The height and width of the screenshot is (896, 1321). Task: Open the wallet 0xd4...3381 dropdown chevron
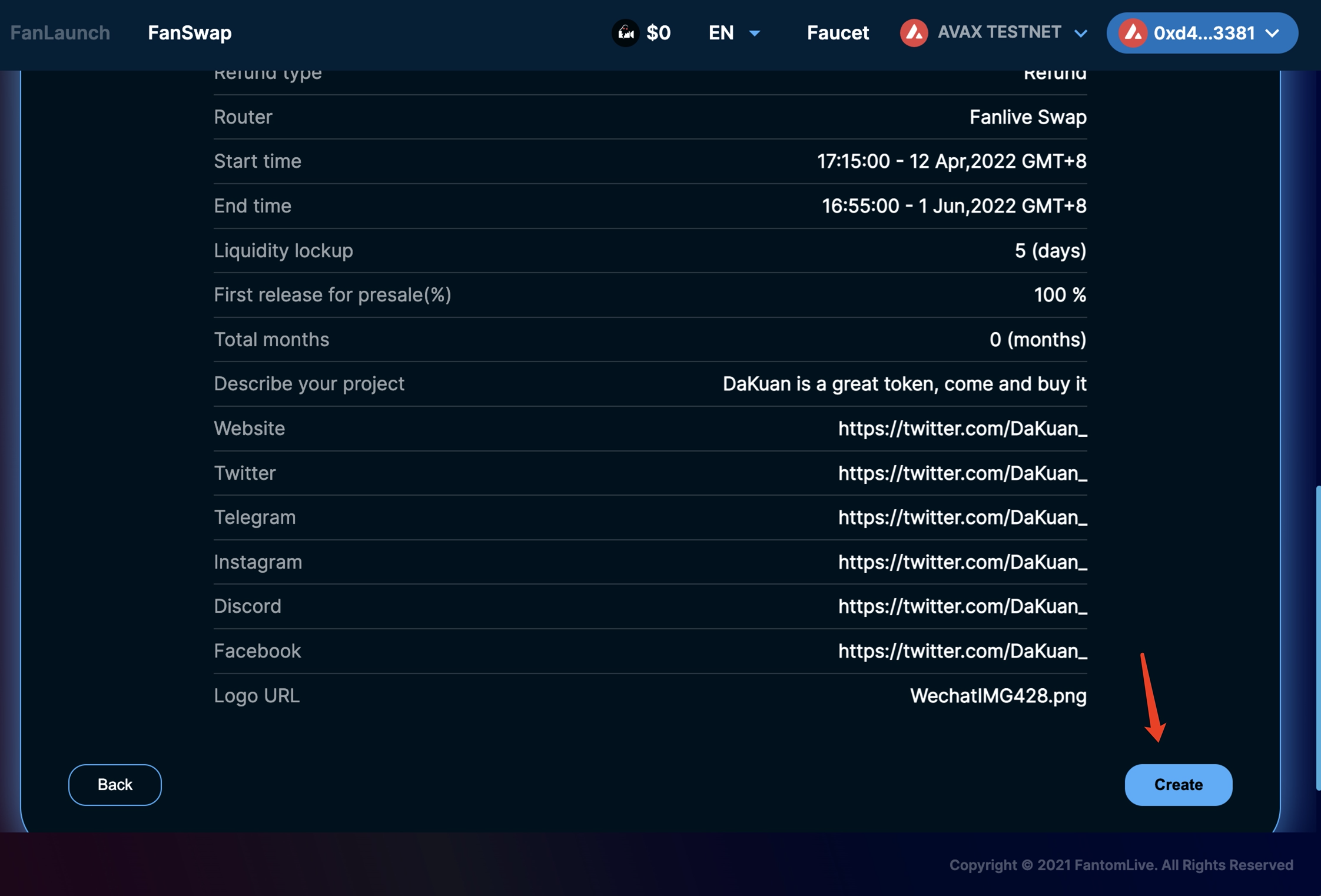click(1273, 33)
